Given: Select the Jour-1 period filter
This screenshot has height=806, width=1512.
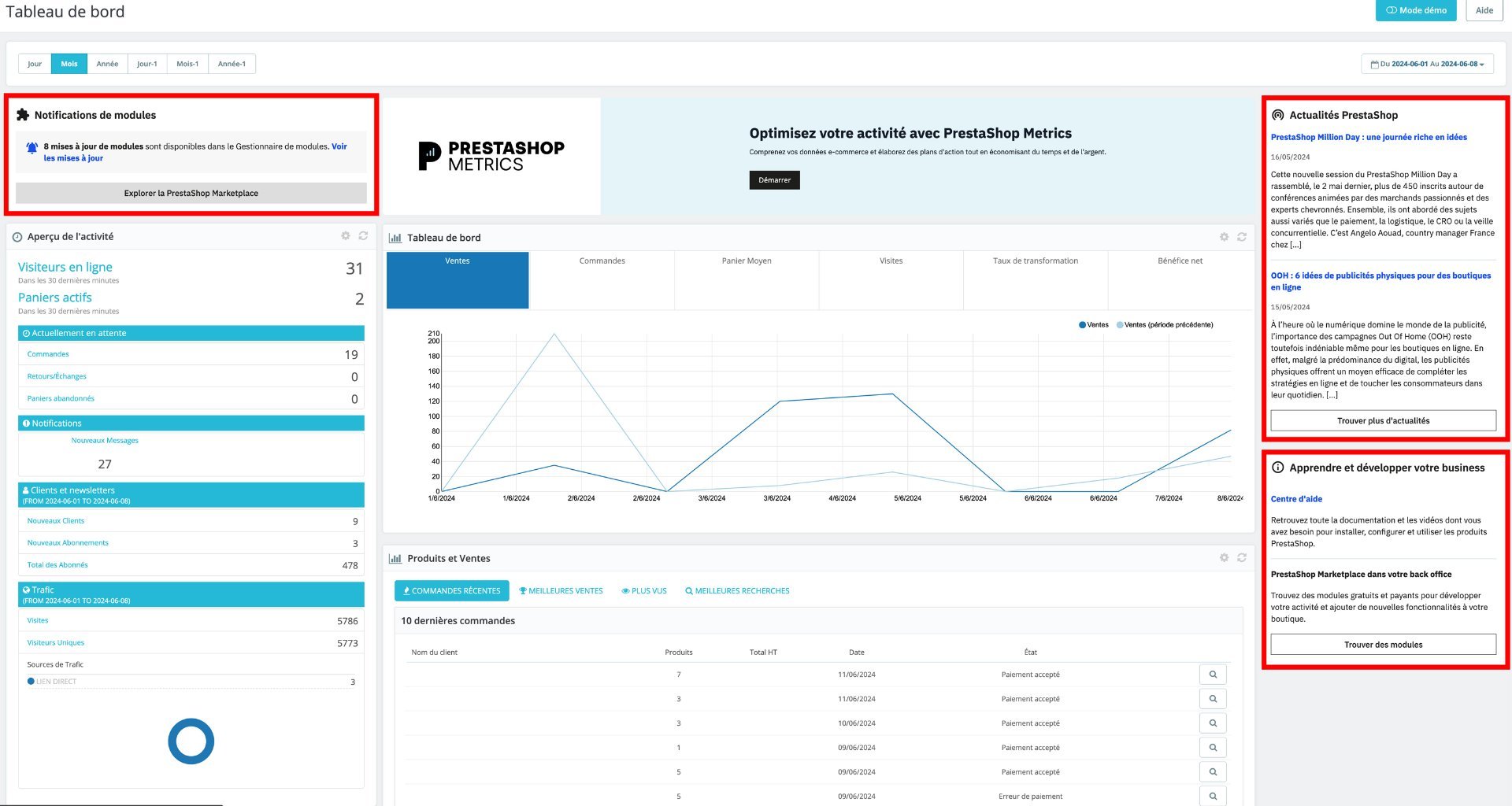Looking at the screenshot, I should 147,64.
